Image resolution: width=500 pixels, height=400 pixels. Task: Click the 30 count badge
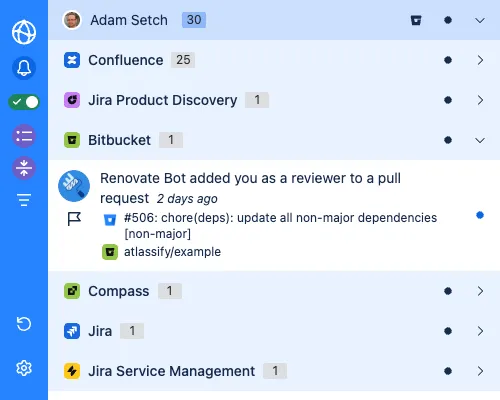pos(194,20)
